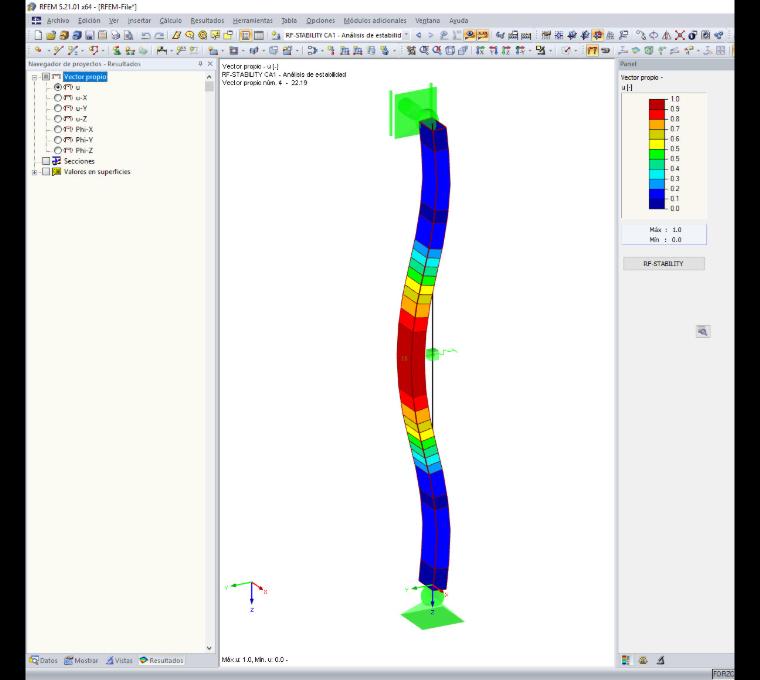Image resolution: width=760 pixels, height=680 pixels.
Task: Toggle the highlighted Show Results eye icon
Action: point(469,35)
